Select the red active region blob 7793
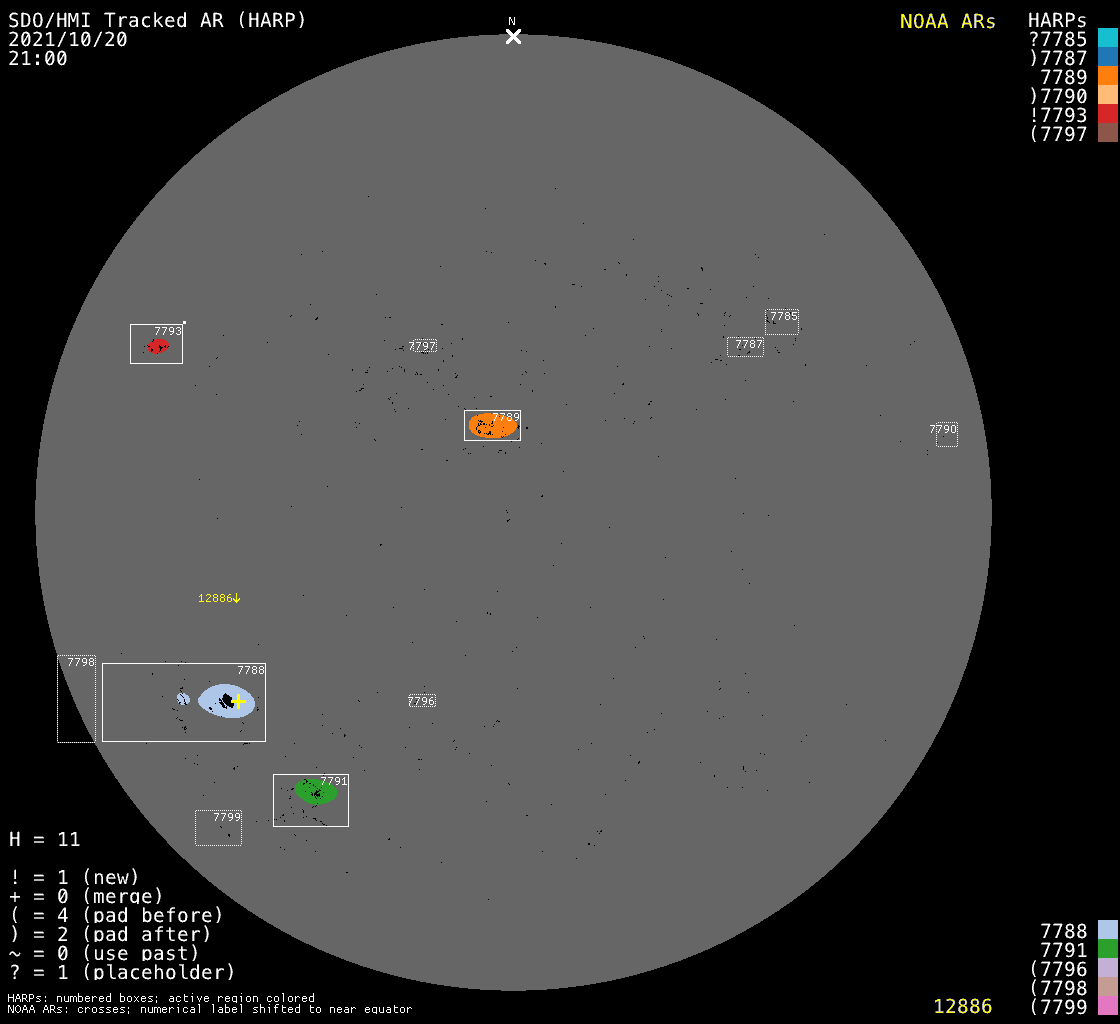 click(x=157, y=347)
